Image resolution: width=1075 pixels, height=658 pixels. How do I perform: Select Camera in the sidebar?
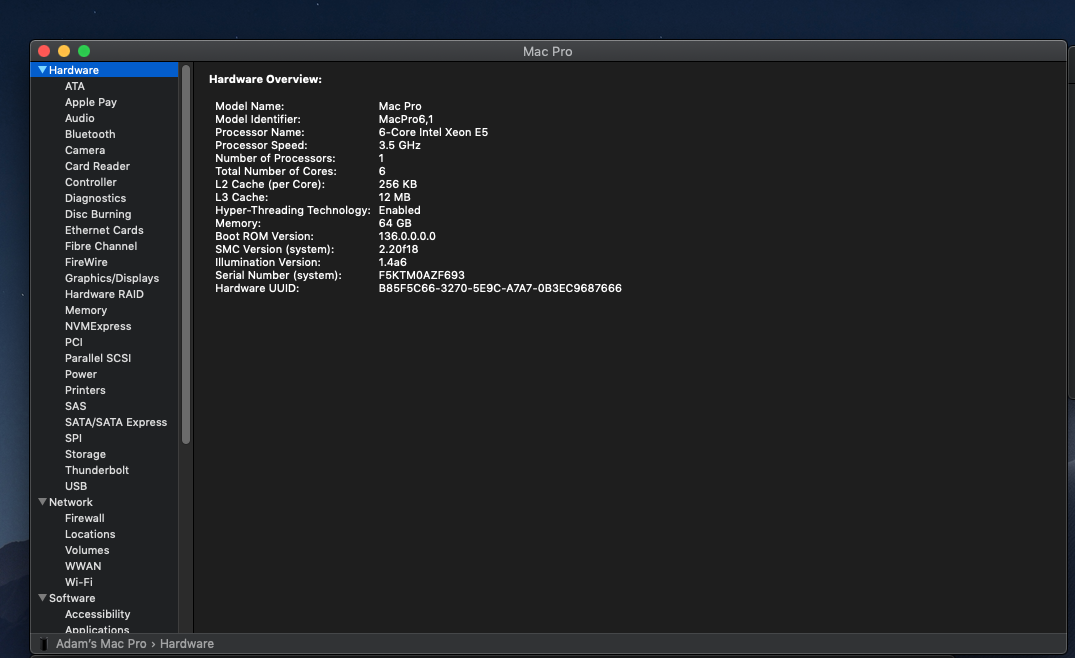click(x=85, y=150)
